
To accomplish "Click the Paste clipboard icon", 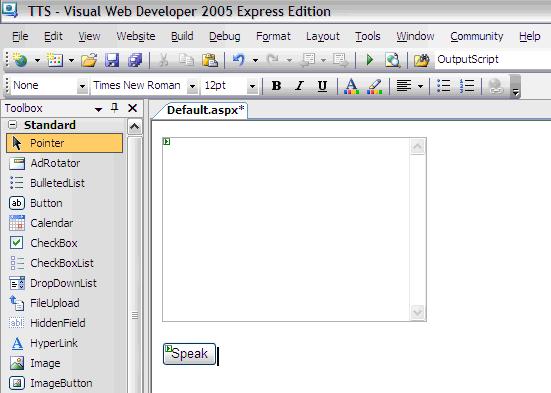I will coord(210,60).
